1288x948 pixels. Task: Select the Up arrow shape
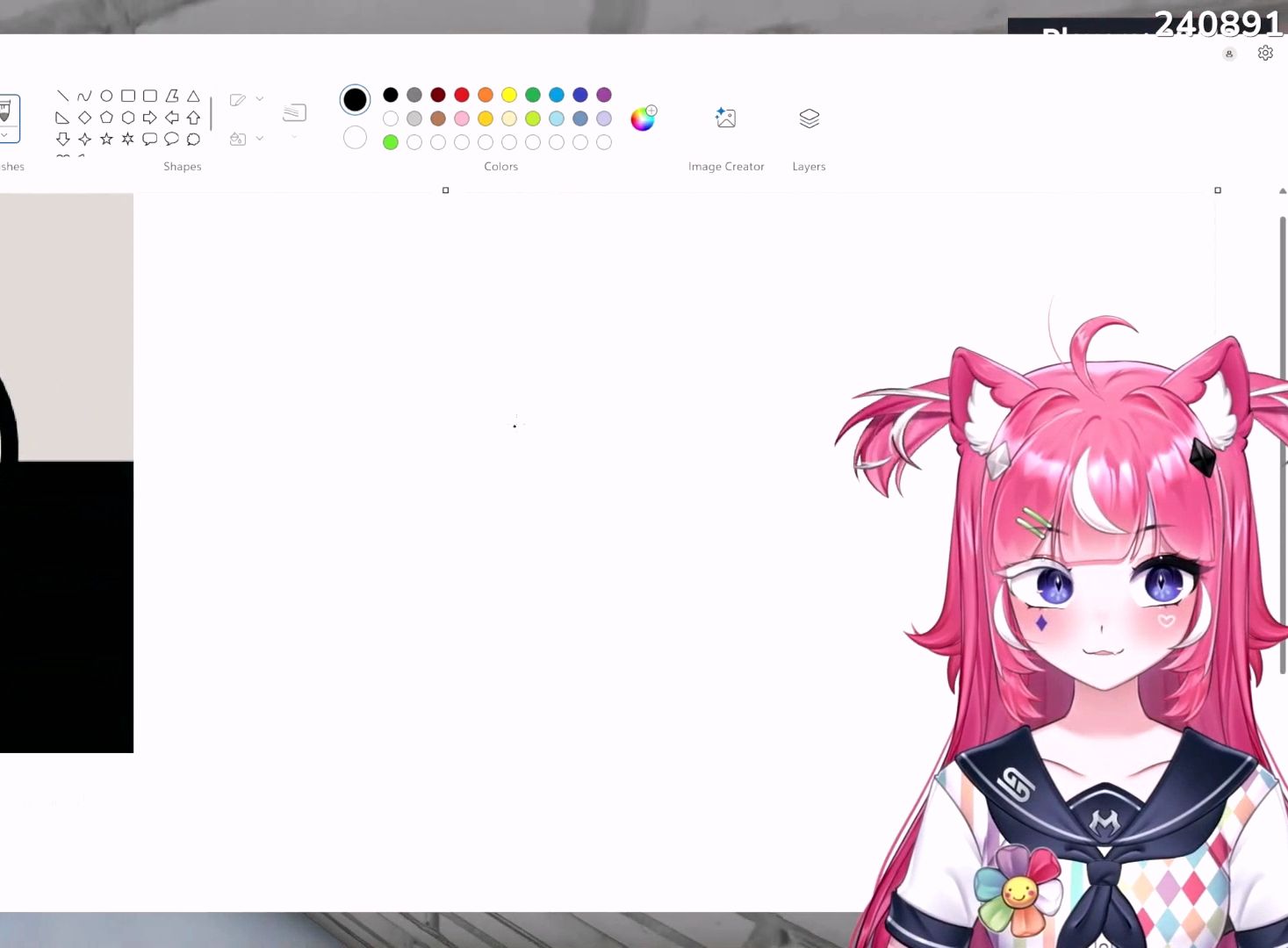pyautogui.click(x=193, y=118)
